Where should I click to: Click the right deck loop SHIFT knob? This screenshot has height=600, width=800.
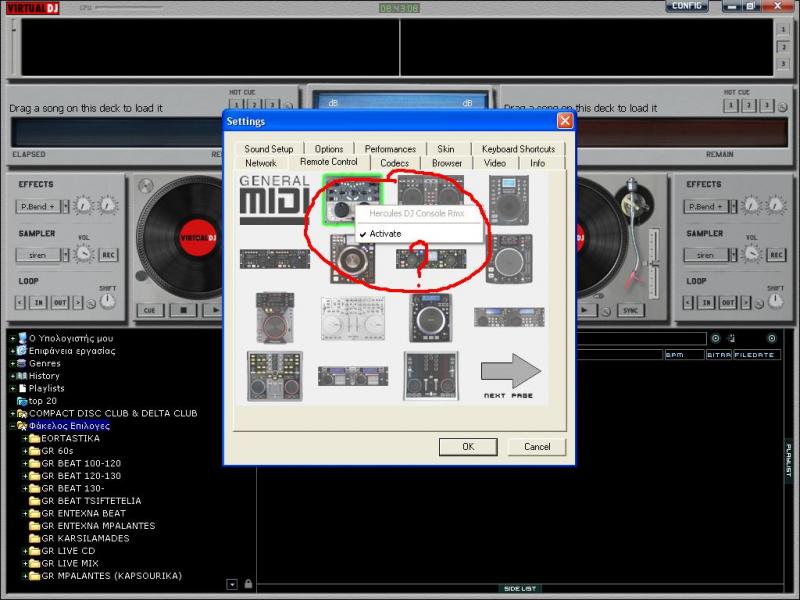776,301
